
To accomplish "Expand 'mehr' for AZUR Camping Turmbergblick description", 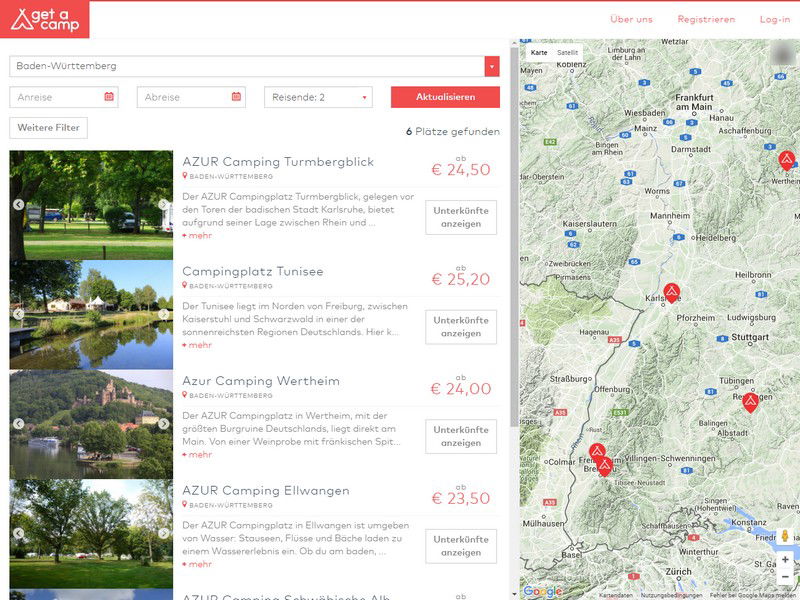I will coord(197,236).
